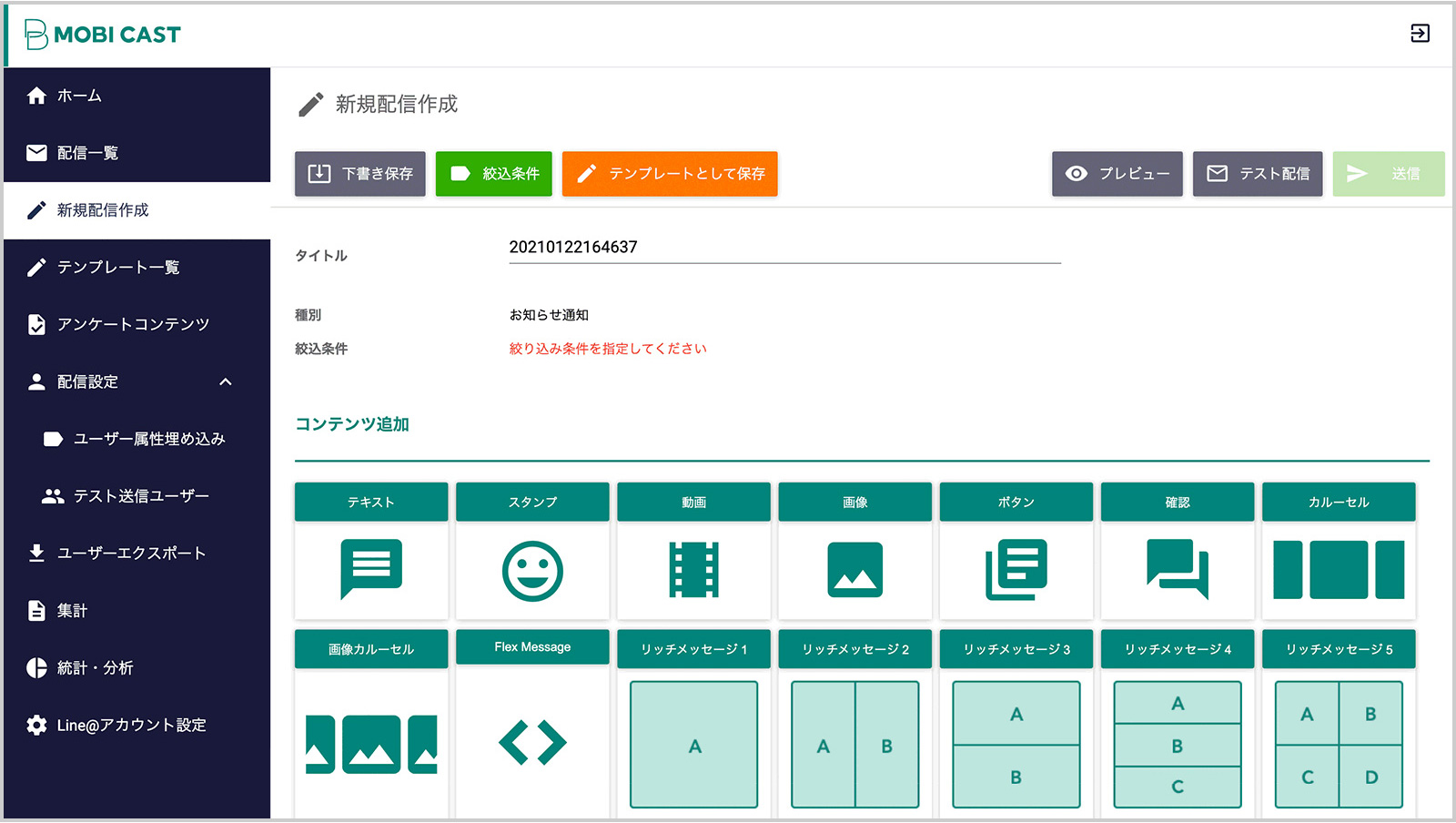Screen dimensions: 1456x823
Task: Collapse the 配信設定 chevron
Action: click(x=226, y=382)
